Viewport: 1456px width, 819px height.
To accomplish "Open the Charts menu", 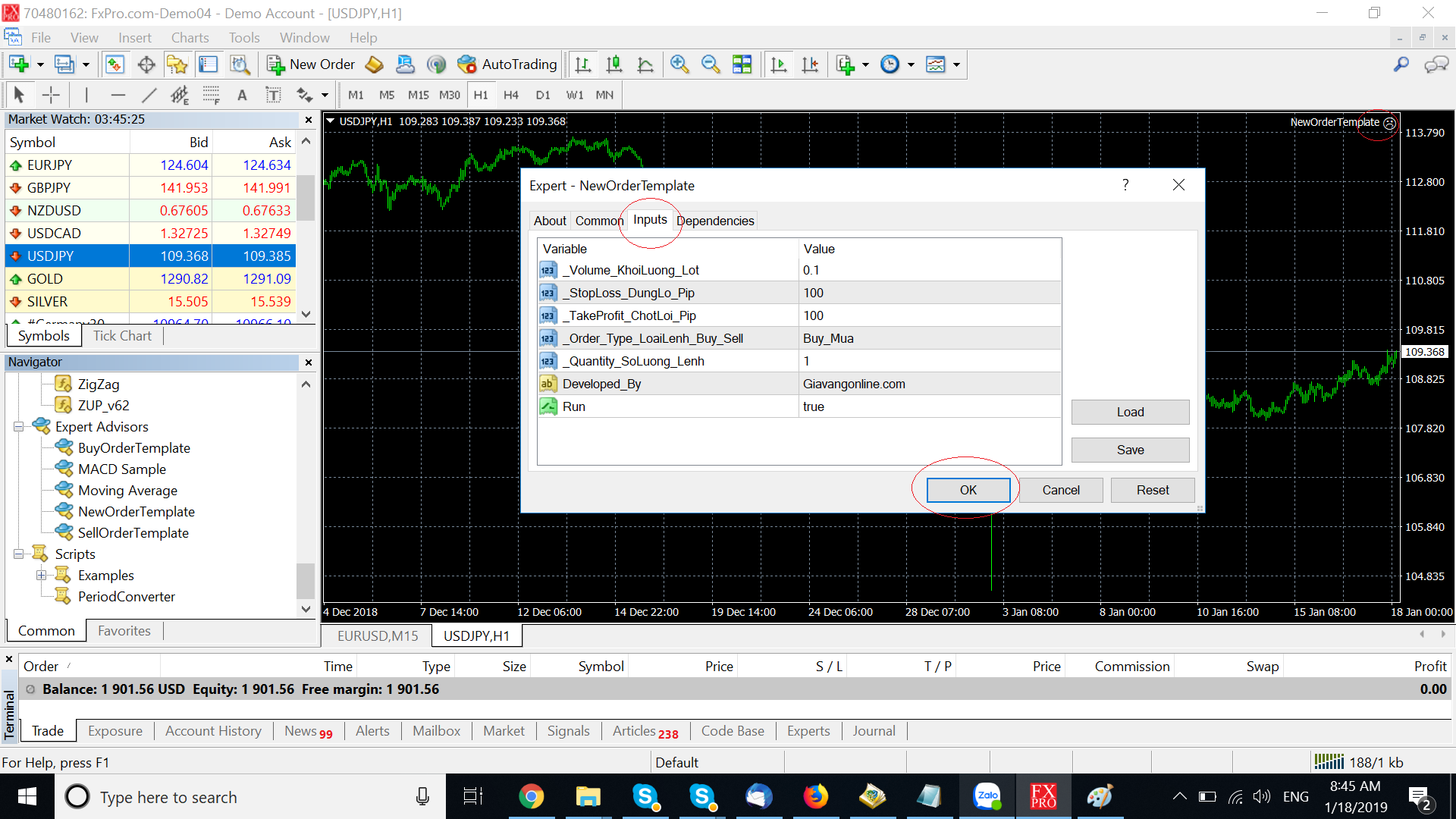I will point(190,37).
